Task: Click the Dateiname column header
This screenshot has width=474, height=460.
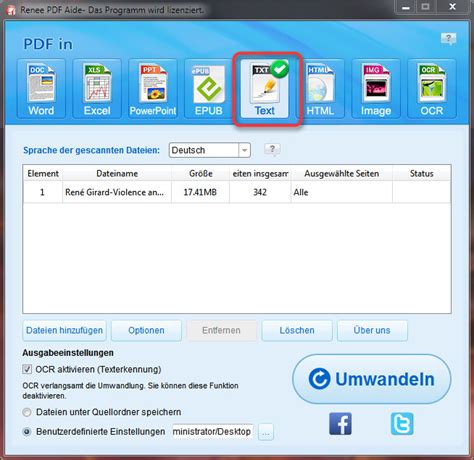Action: pyautogui.click(x=117, y=174)
